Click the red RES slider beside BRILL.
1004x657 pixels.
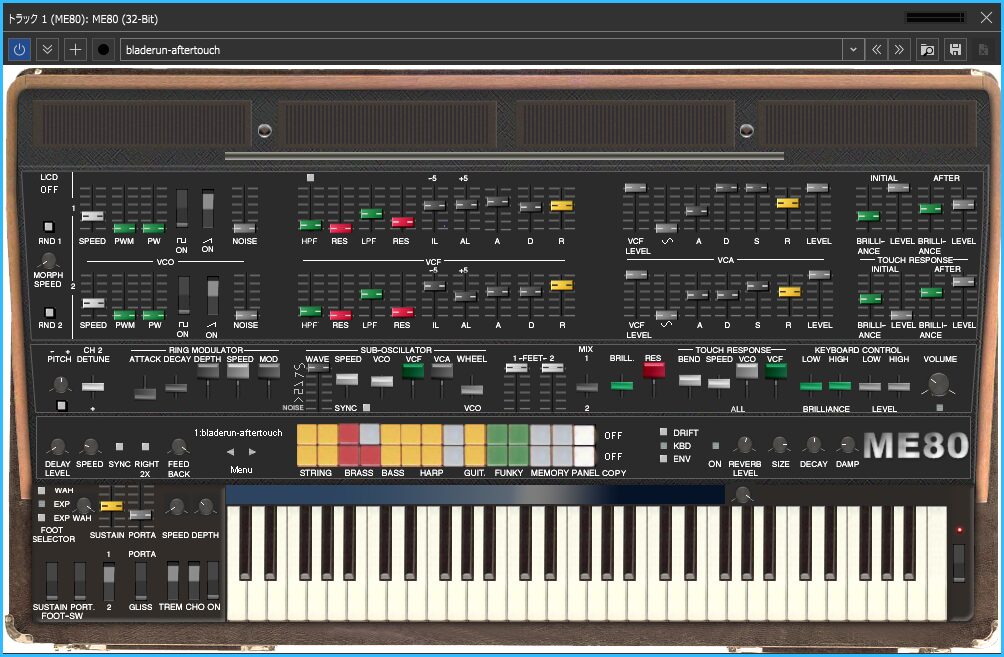coord(654,369)
